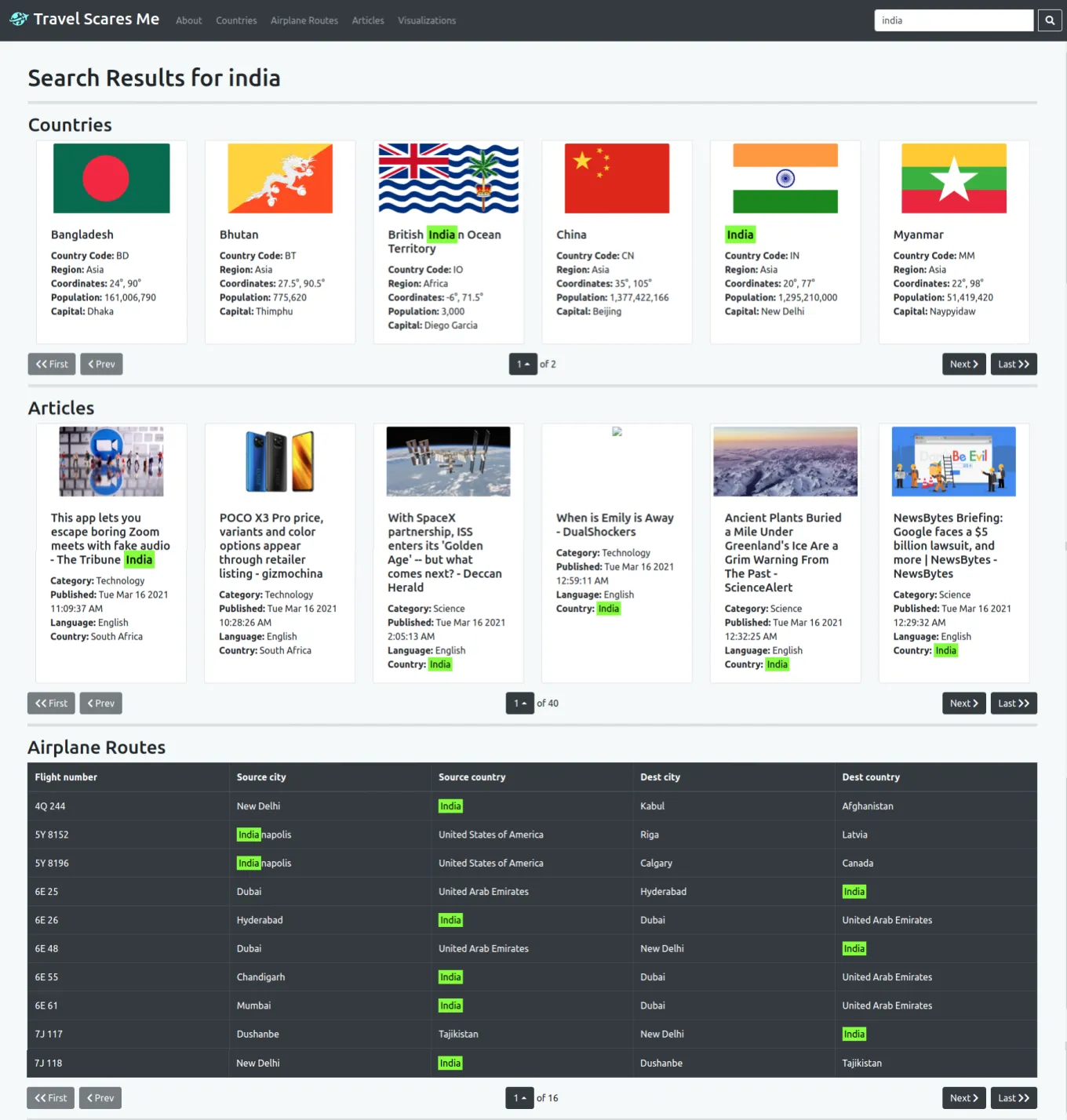Click Last under the Airplane Routes table
Viewport: 1067px width, 1120px height.
coord(1013,1098)
